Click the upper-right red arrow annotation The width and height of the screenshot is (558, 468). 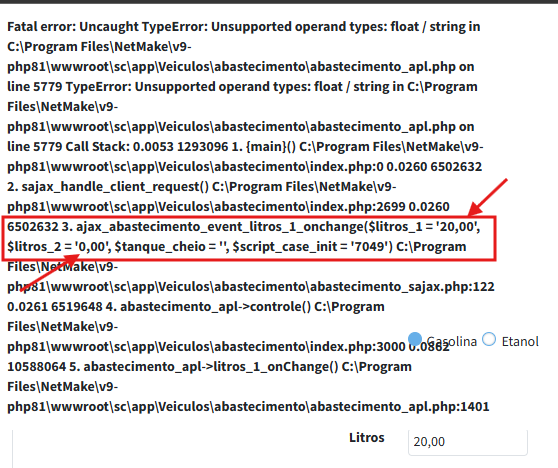488,197
